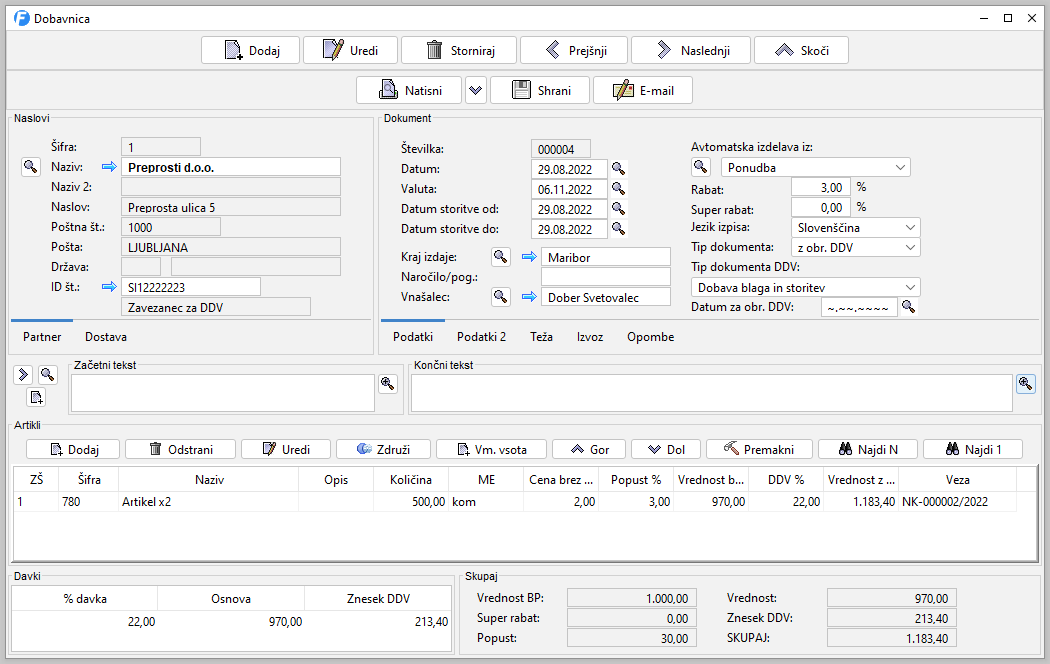Open partner lookup magnifier left of Naziv
Screen dimensions: 1050x664
[x=31, y=167]
